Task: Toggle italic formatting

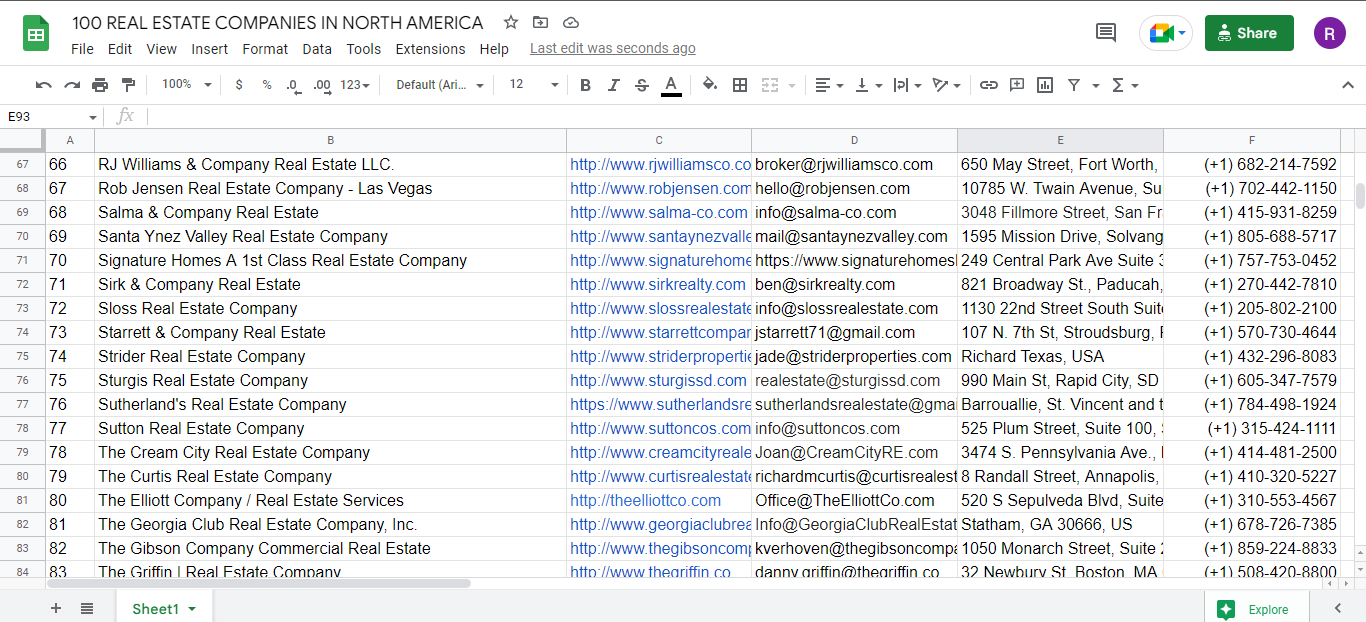Action: click(614, 85)
